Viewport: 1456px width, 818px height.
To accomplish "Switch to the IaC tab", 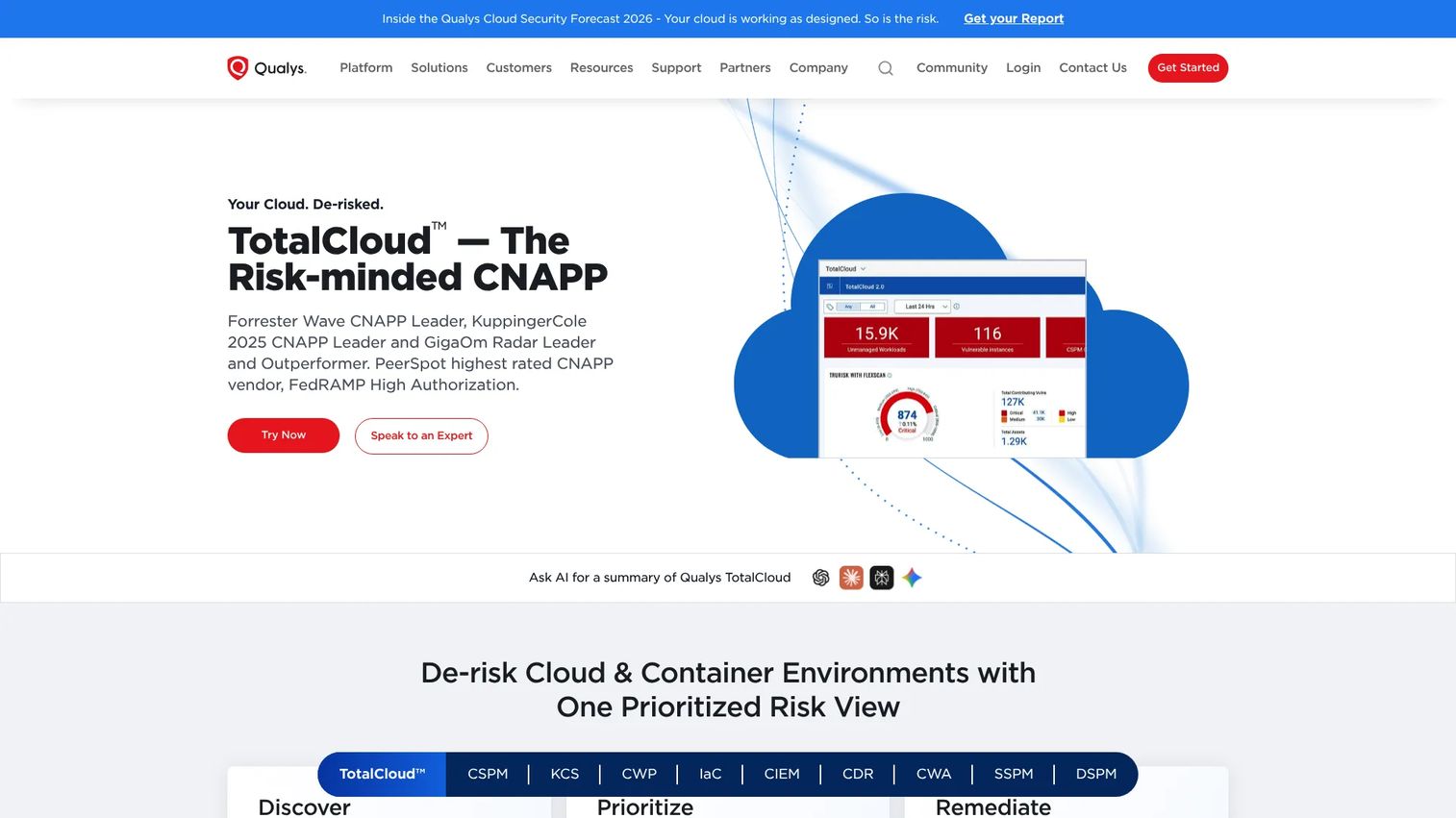I will click(710, 774).
